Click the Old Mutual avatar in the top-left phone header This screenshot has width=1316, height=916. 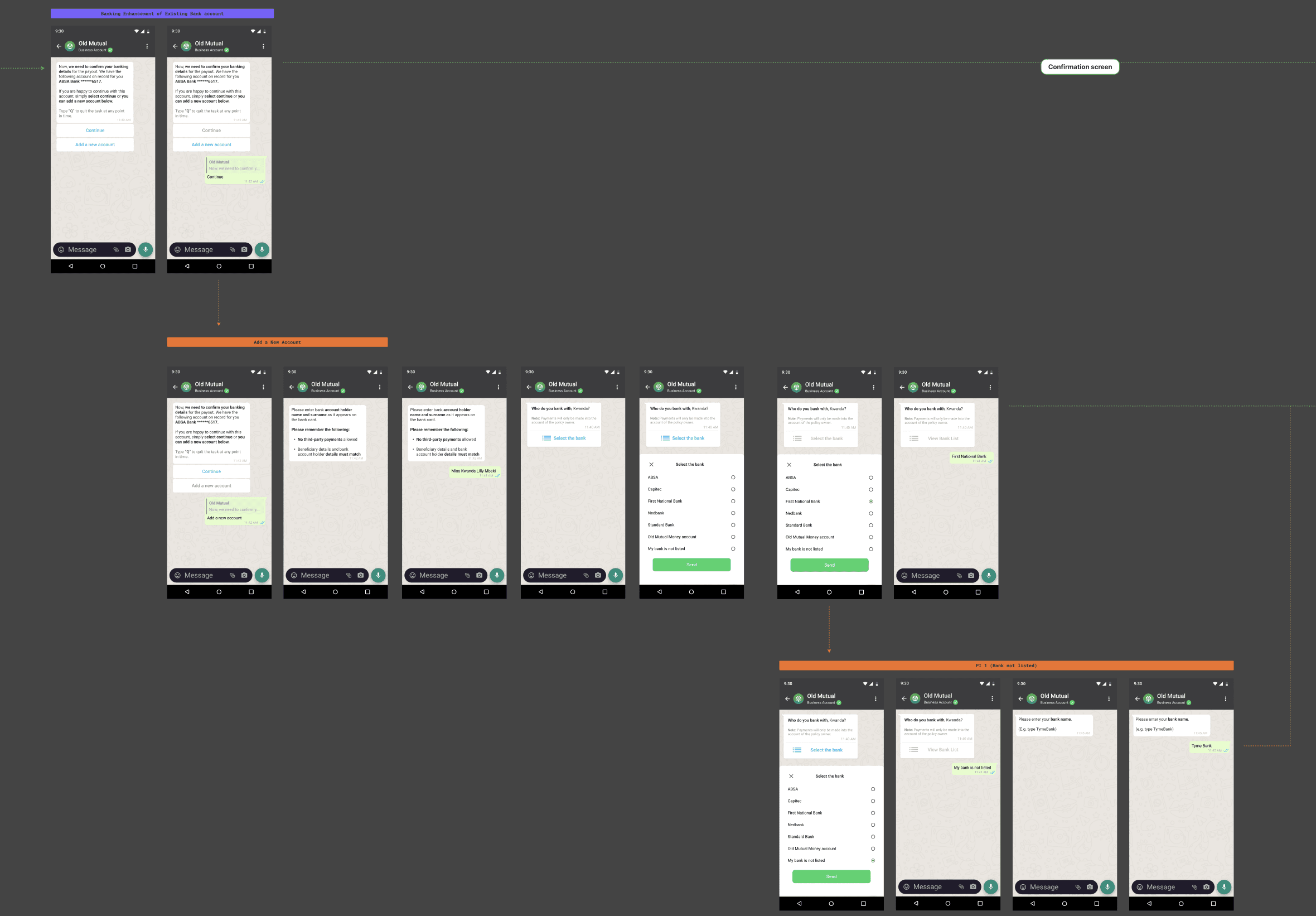pos(70,46)
